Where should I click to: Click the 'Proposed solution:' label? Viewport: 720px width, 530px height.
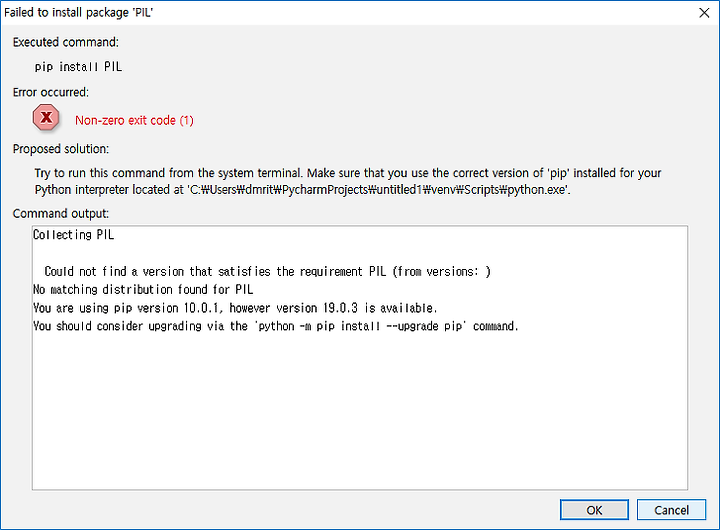tap(61, 149)
